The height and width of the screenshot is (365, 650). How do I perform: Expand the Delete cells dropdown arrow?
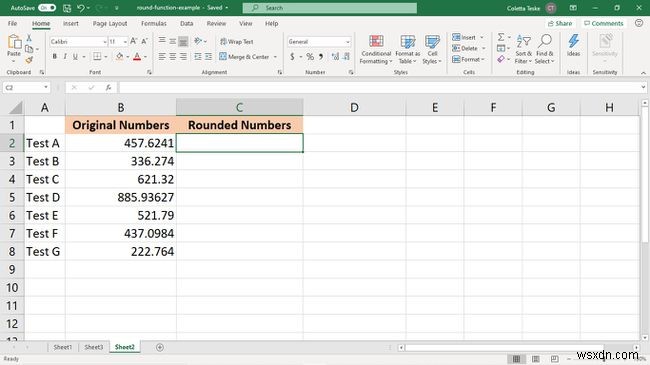pos(483,48)
